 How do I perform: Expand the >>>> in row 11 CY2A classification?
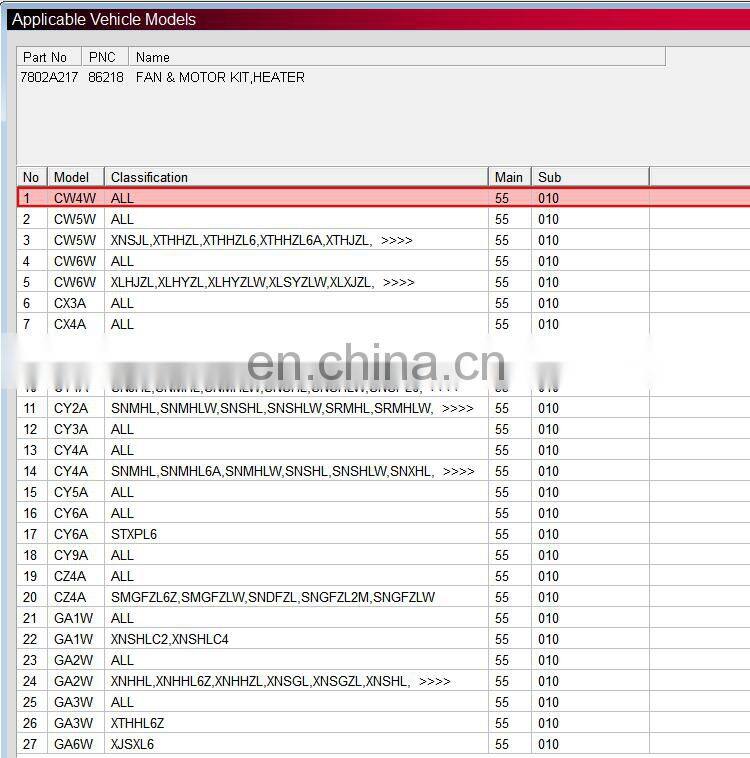pyautogui.click(x=457, y=408)
